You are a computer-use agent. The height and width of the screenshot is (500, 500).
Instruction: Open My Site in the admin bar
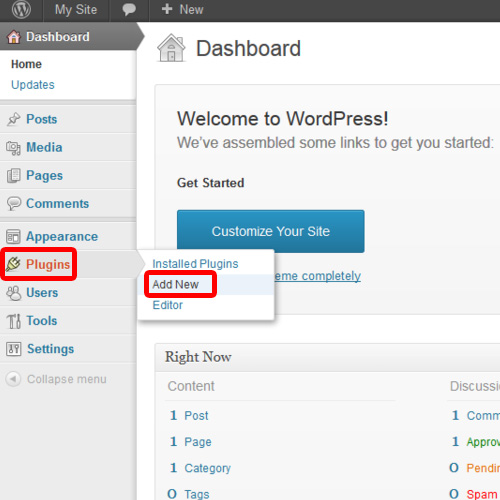pos(76,10)
